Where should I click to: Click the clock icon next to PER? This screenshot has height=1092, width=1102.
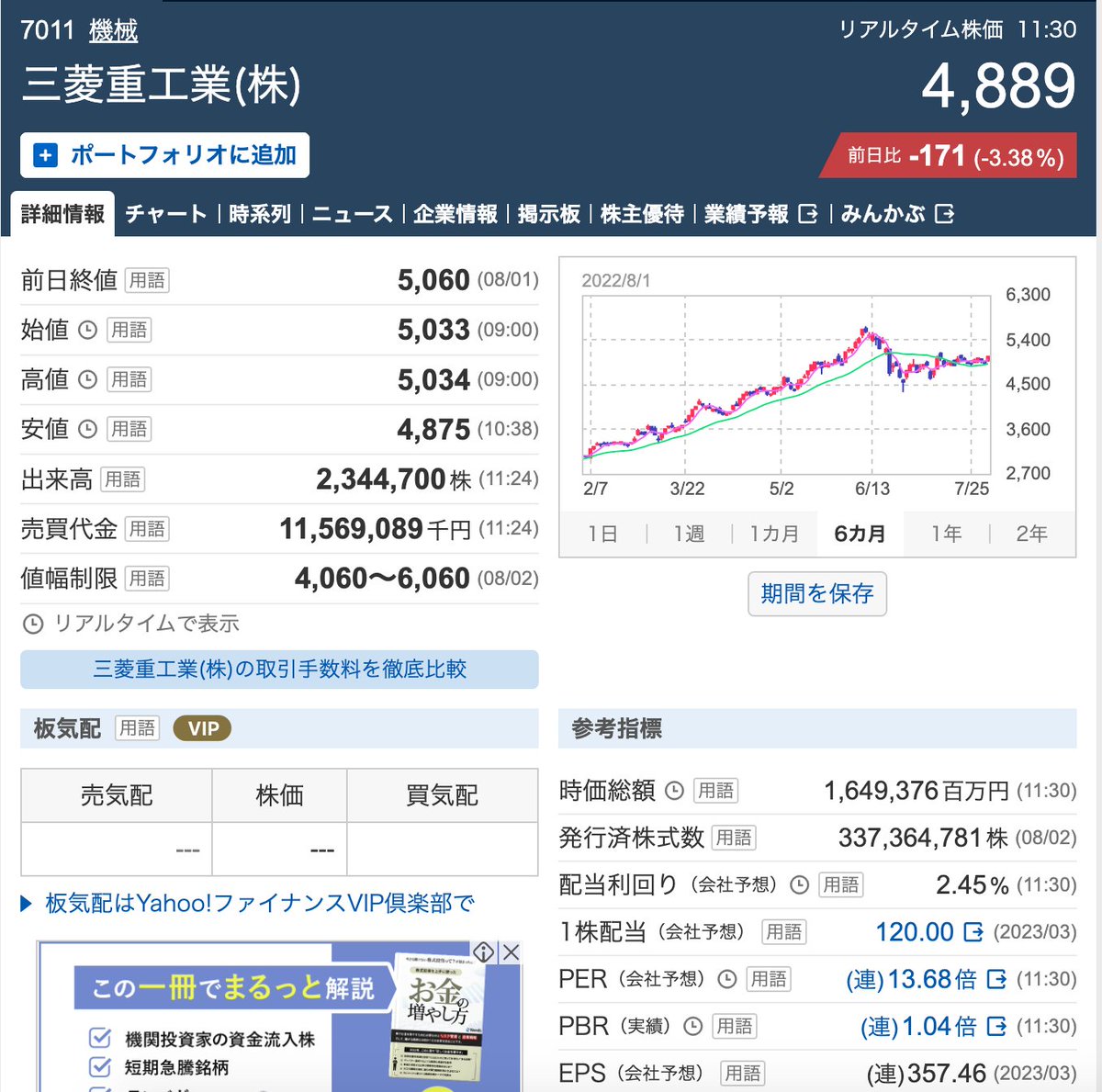point(726,980)
